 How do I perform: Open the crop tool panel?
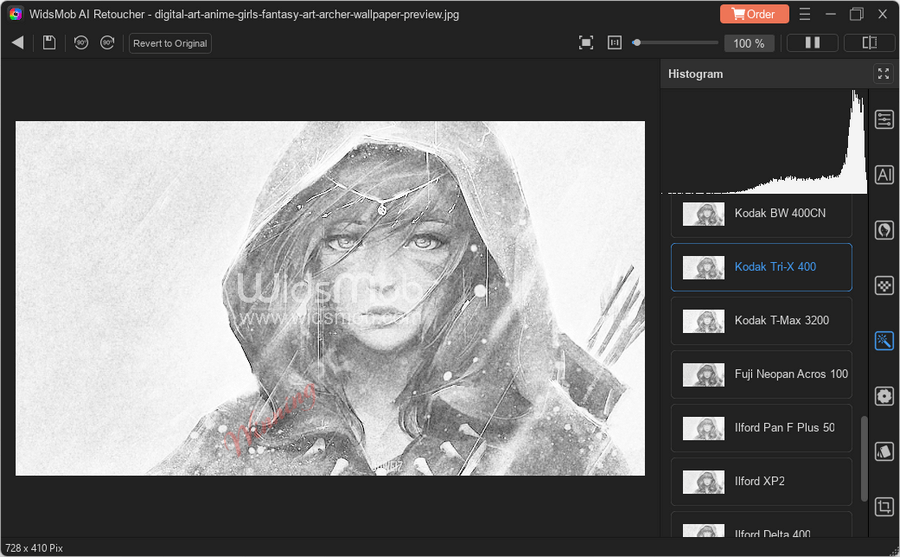pyautogui.click(x=884, y=506)
